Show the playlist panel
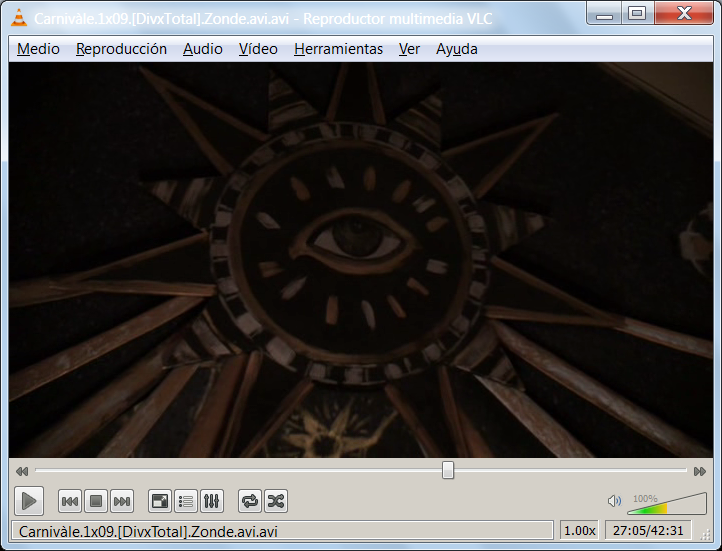This screenshot has height=551, width=722. pyautogui.click(x=186, y=501)
